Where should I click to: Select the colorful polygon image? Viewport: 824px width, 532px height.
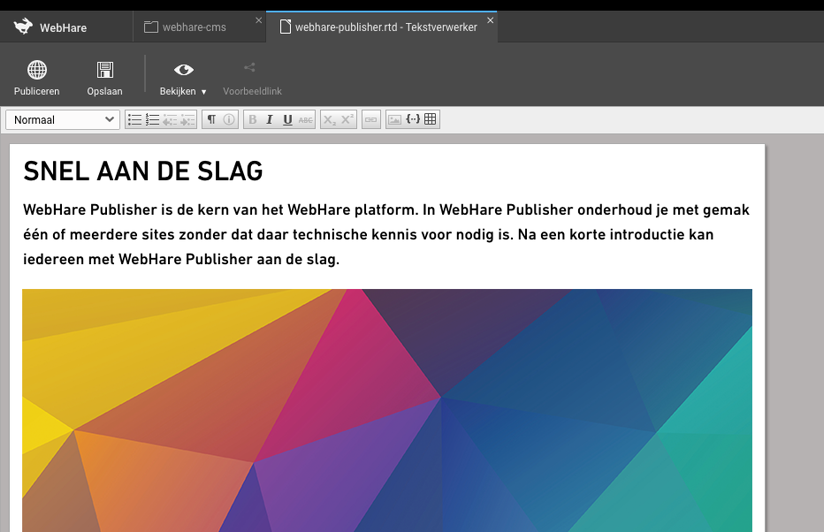point(387,410)
